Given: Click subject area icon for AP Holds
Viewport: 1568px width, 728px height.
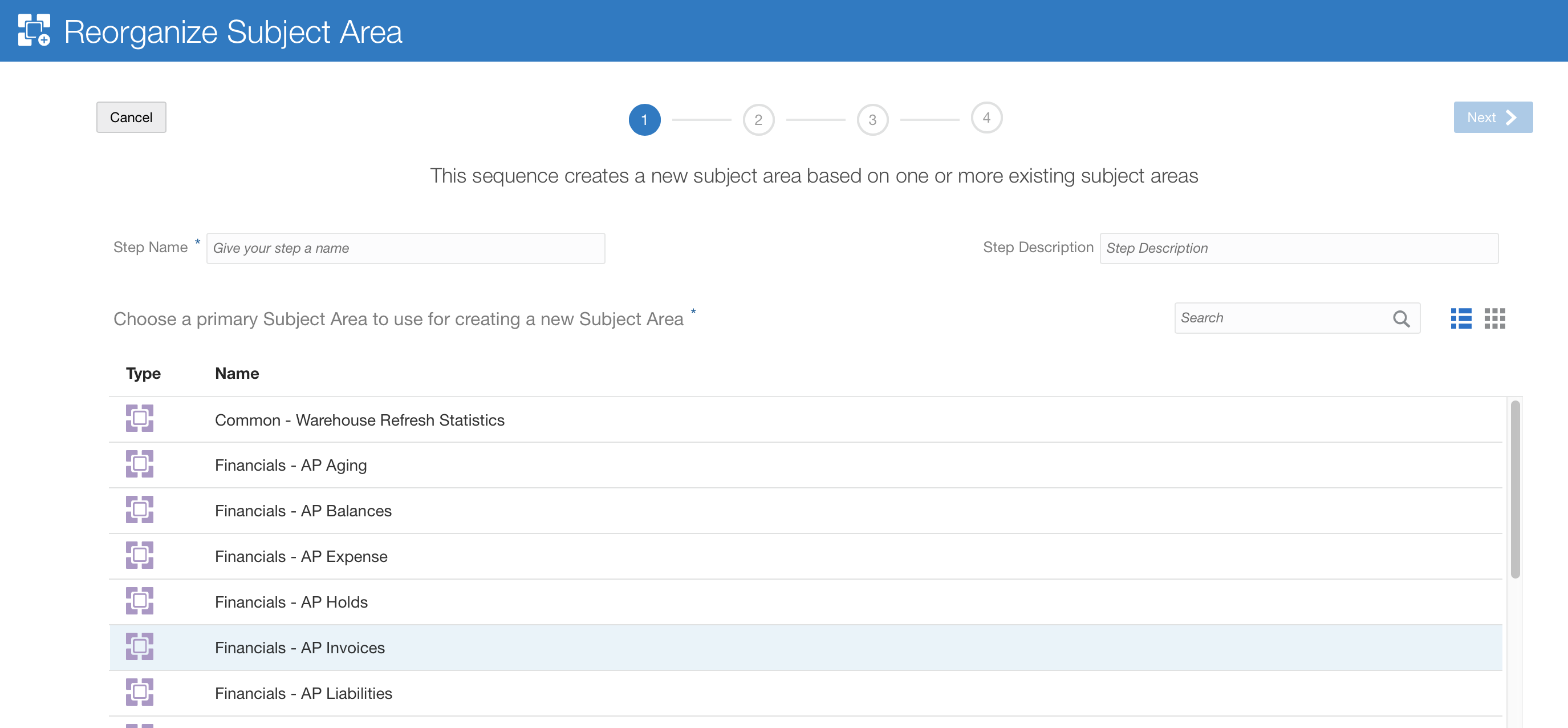Looking at the screenshot, I should tap(139, 601).
